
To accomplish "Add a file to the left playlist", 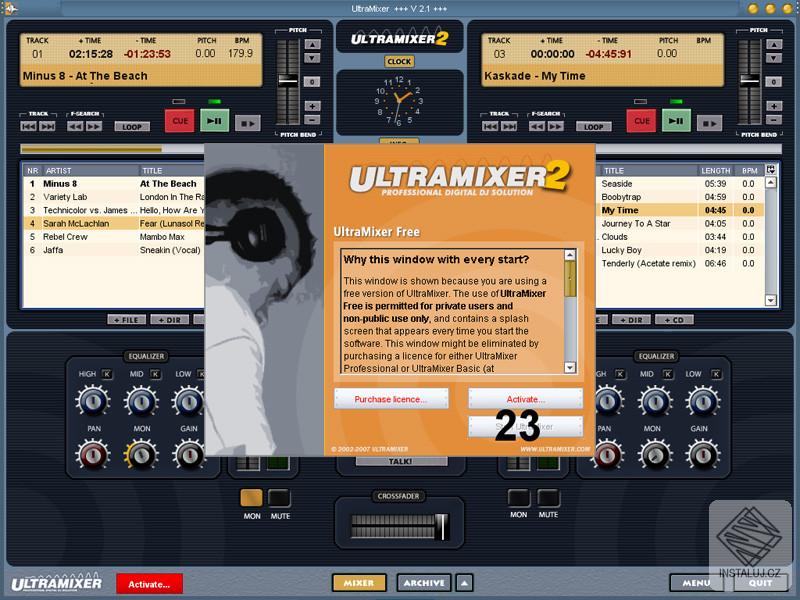I will (127, 320).
